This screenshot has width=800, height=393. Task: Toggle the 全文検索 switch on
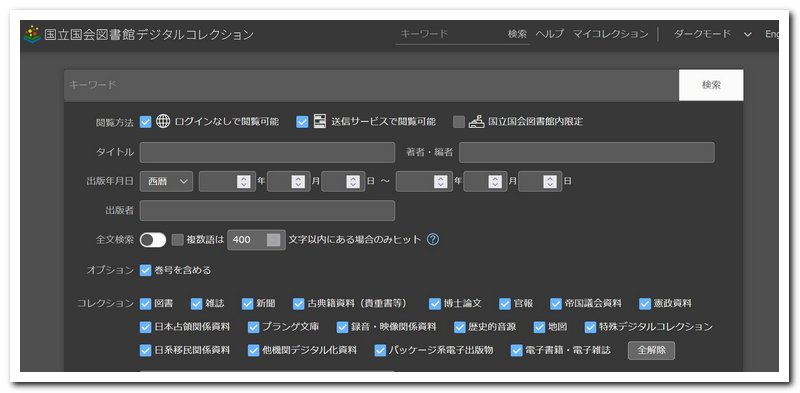point(153,240)
